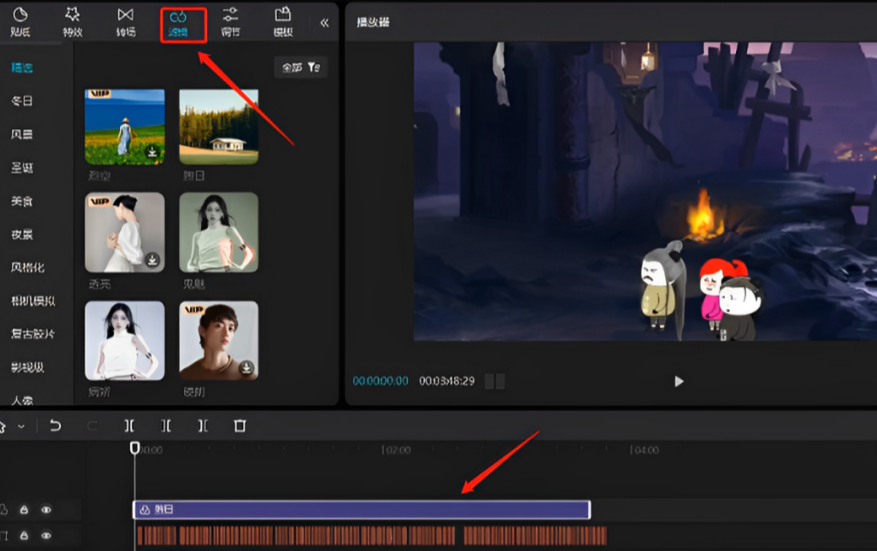The height and width of the screenshot is (551, 877).
Task: Open the 全部 filter dropdown
Action: [x=300, y=67]
